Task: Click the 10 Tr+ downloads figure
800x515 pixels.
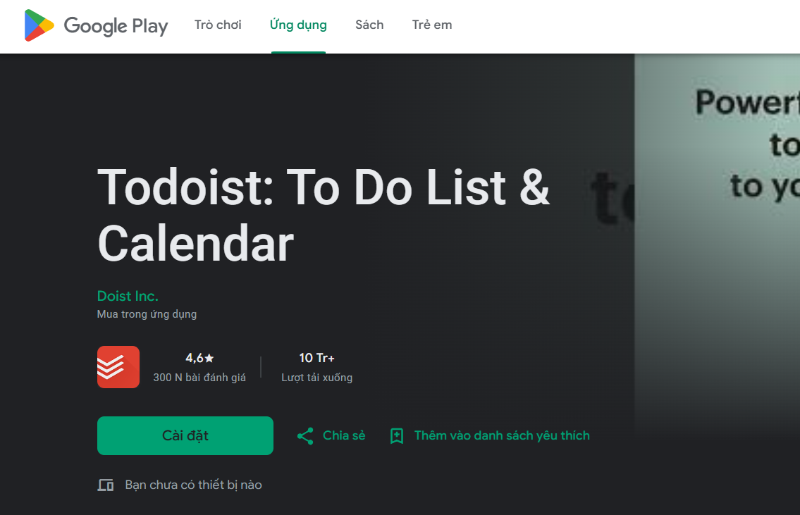Action: 317,358
